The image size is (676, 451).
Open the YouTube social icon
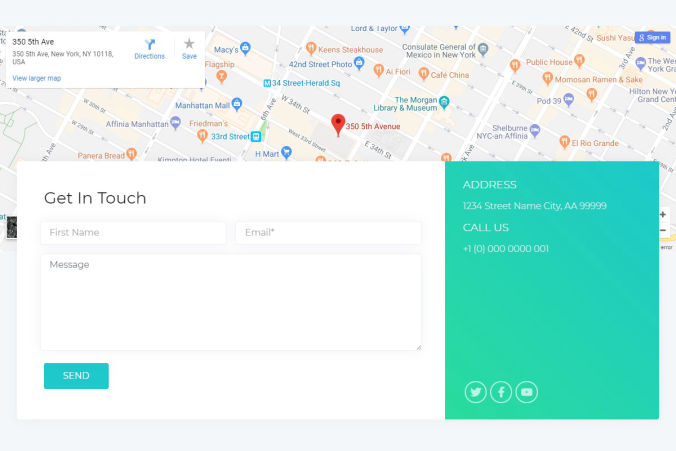[x=527, y=392]
